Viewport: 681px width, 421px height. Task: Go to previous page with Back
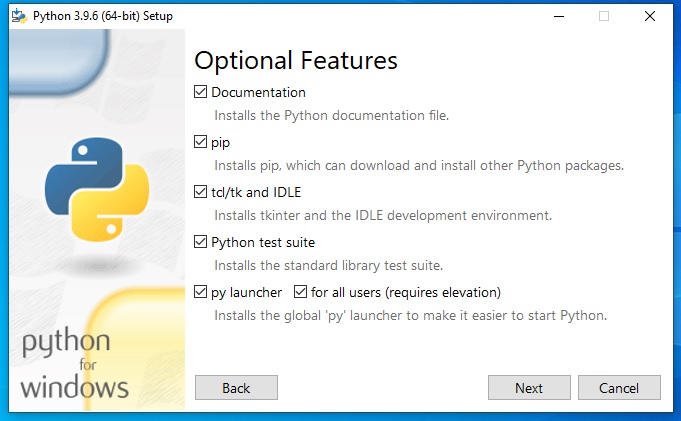point(236,388)
